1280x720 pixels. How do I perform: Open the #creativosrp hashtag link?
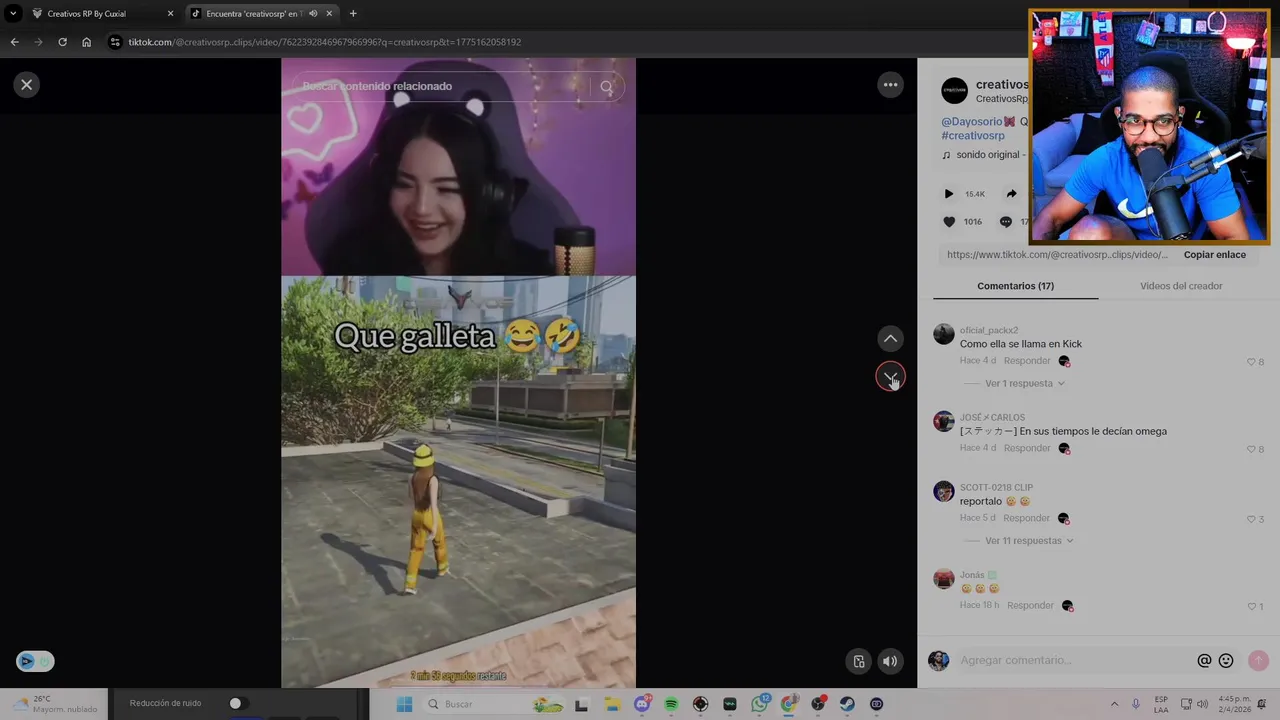coord(973,136)
